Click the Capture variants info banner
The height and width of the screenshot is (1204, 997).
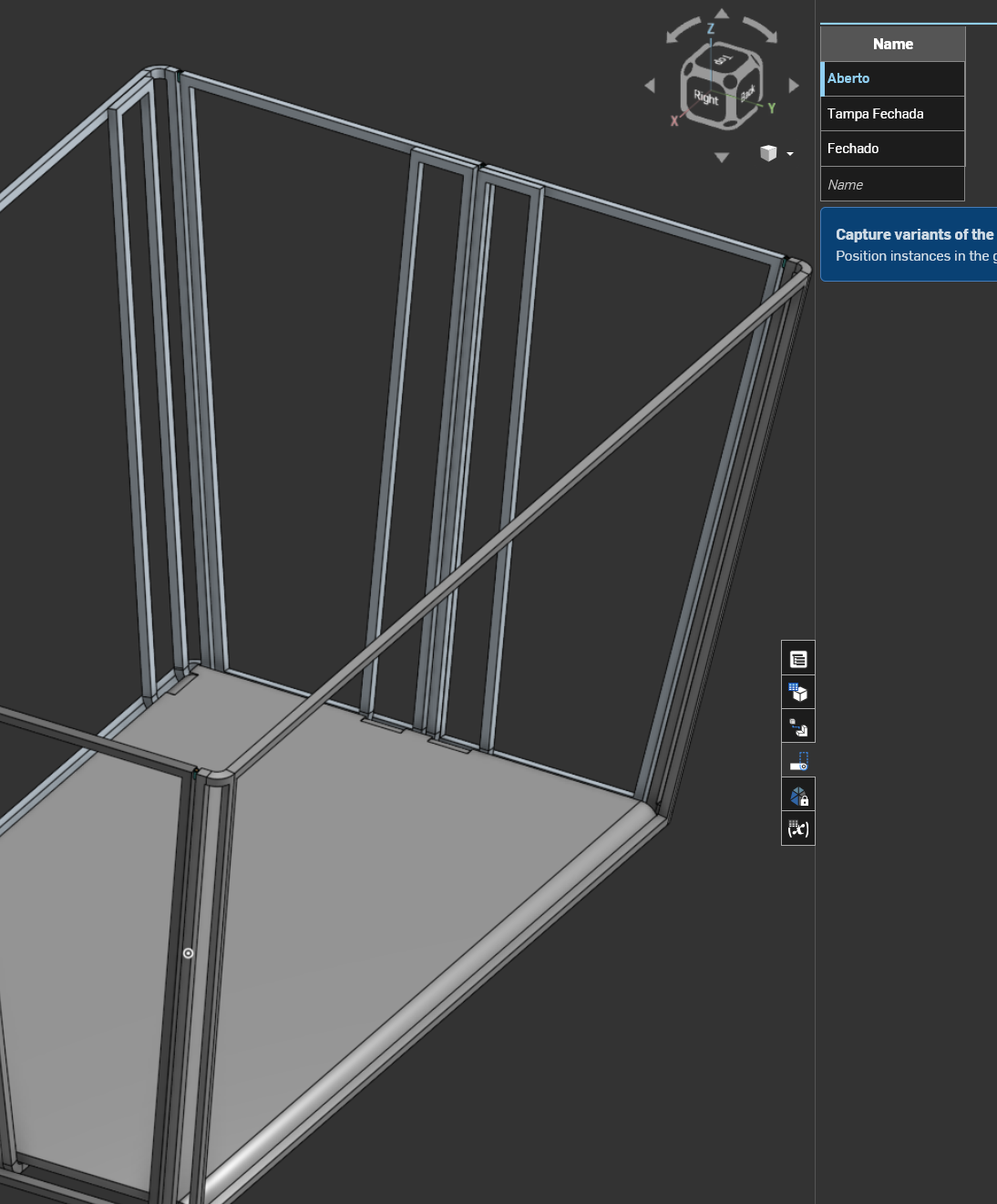coord(910,244)
